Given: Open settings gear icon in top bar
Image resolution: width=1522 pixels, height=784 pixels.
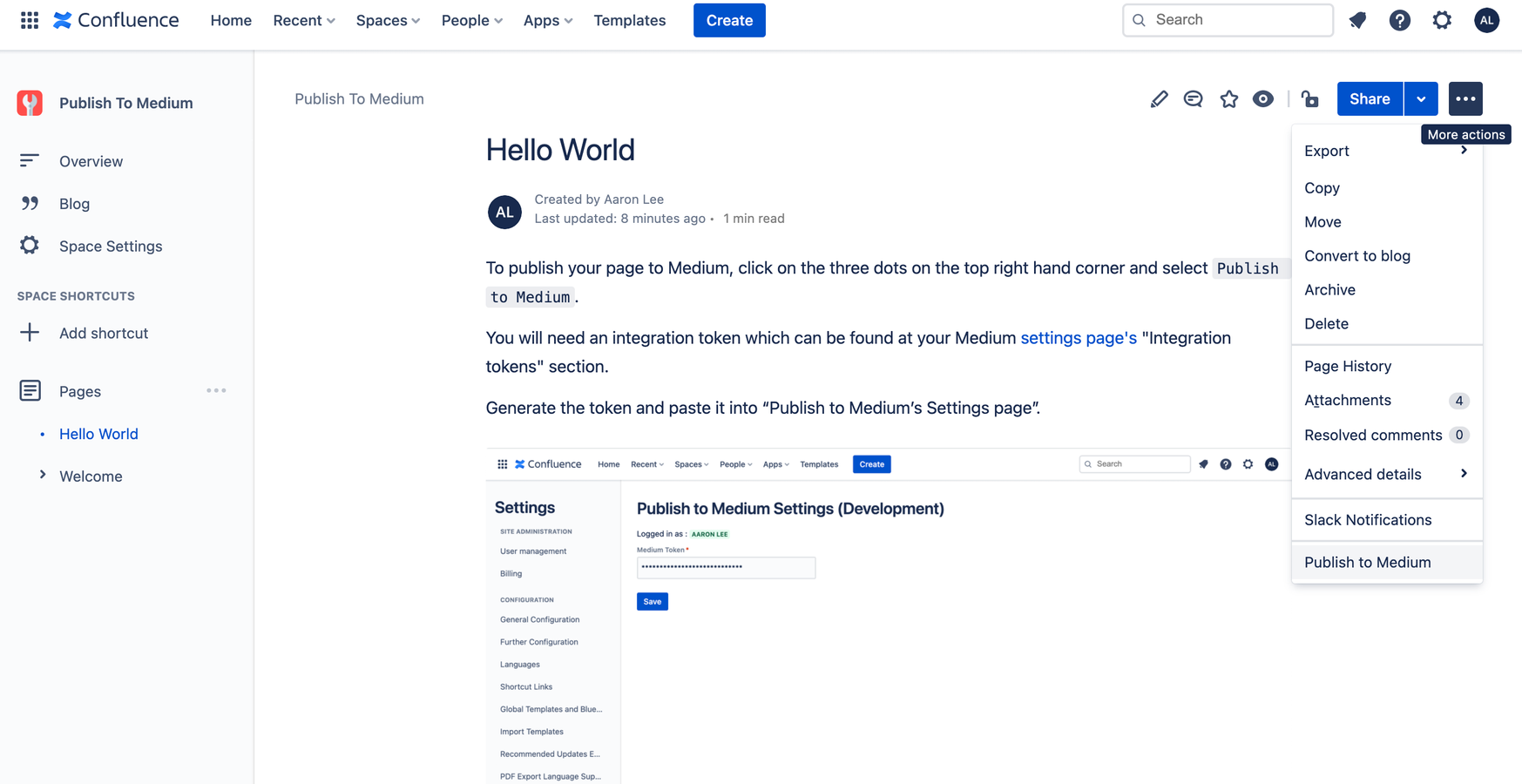Looking at the screenshot, I should [x=1443, y=20].
